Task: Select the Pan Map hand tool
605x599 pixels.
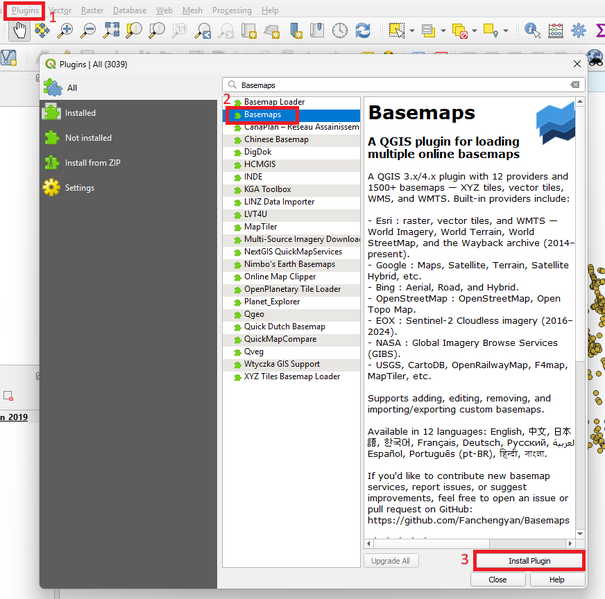Action: click(19, 30)
